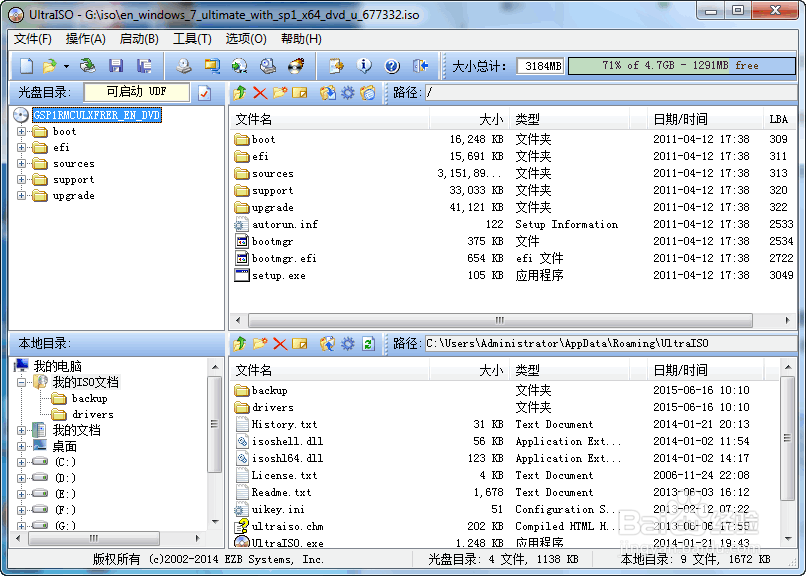Click the gear Properties icon in disc pane
806x576 pixels.
click(348, 93)
